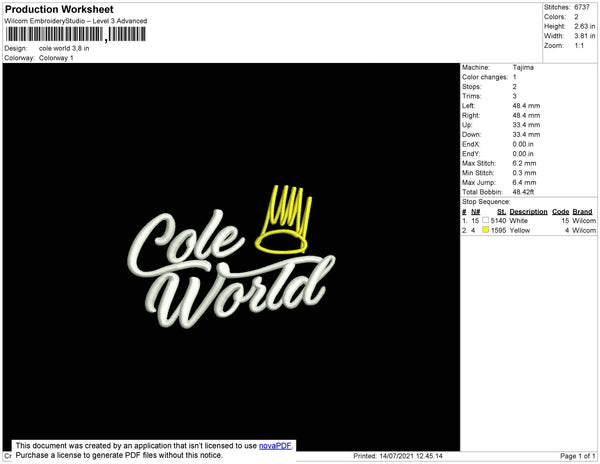Click the Yellow description in stop sequence

pos(520,230)
